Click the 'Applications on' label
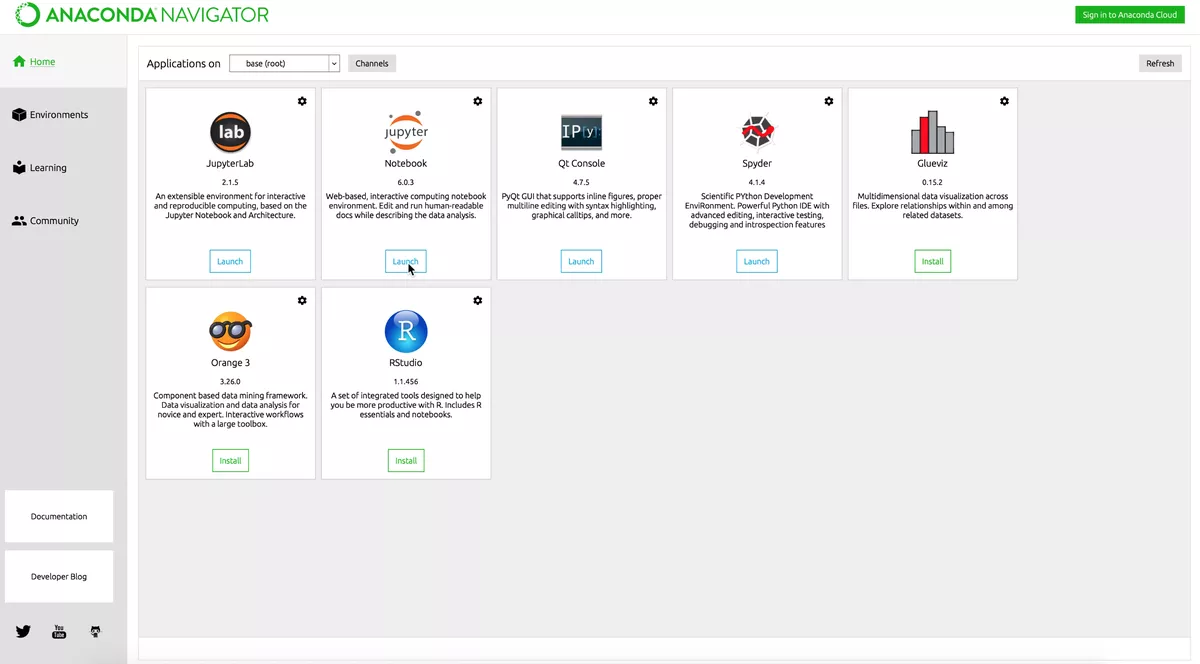 [x=184, y=64]
